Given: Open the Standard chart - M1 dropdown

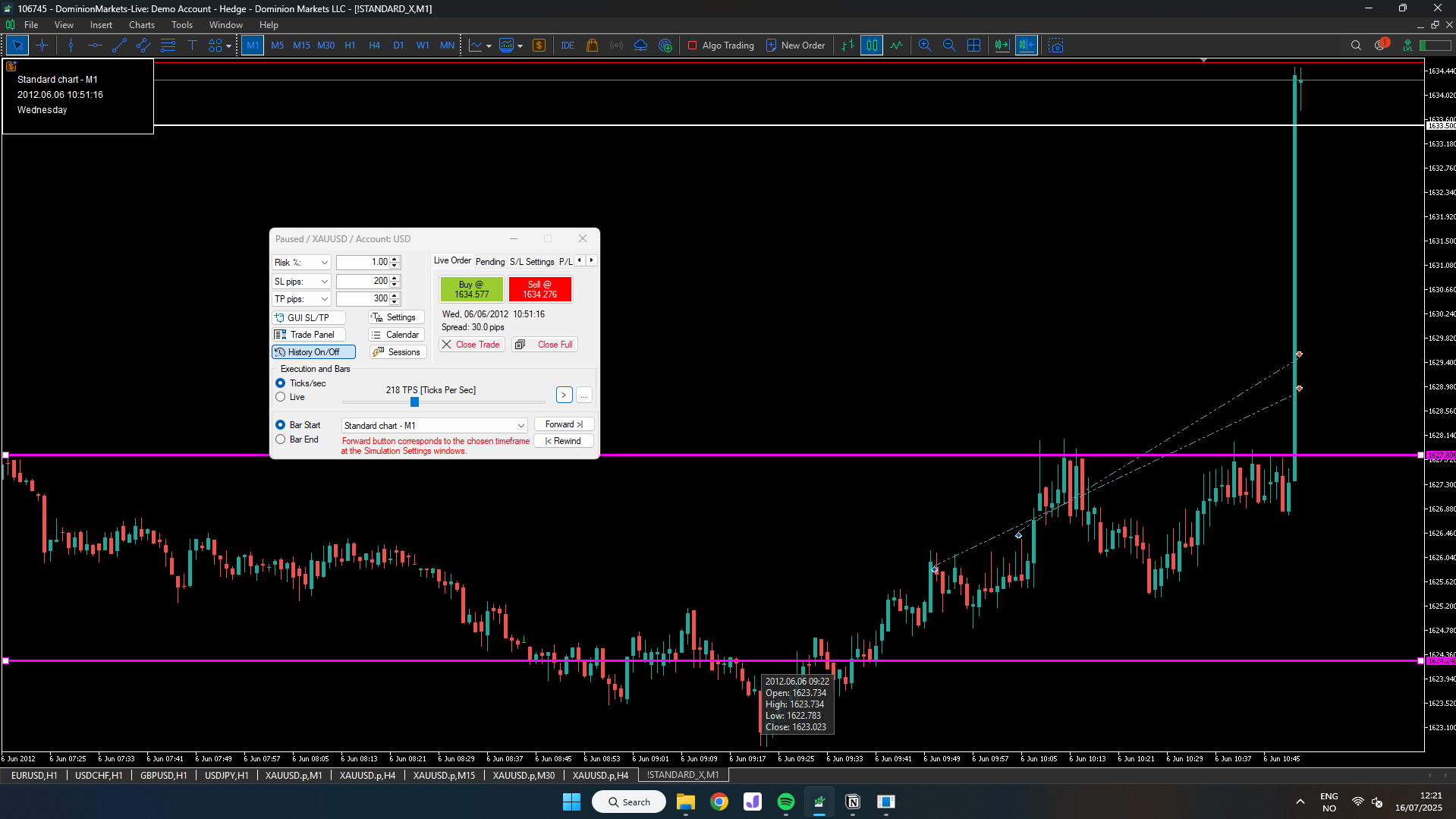Looking at the screenshot, I should (435, 426).
